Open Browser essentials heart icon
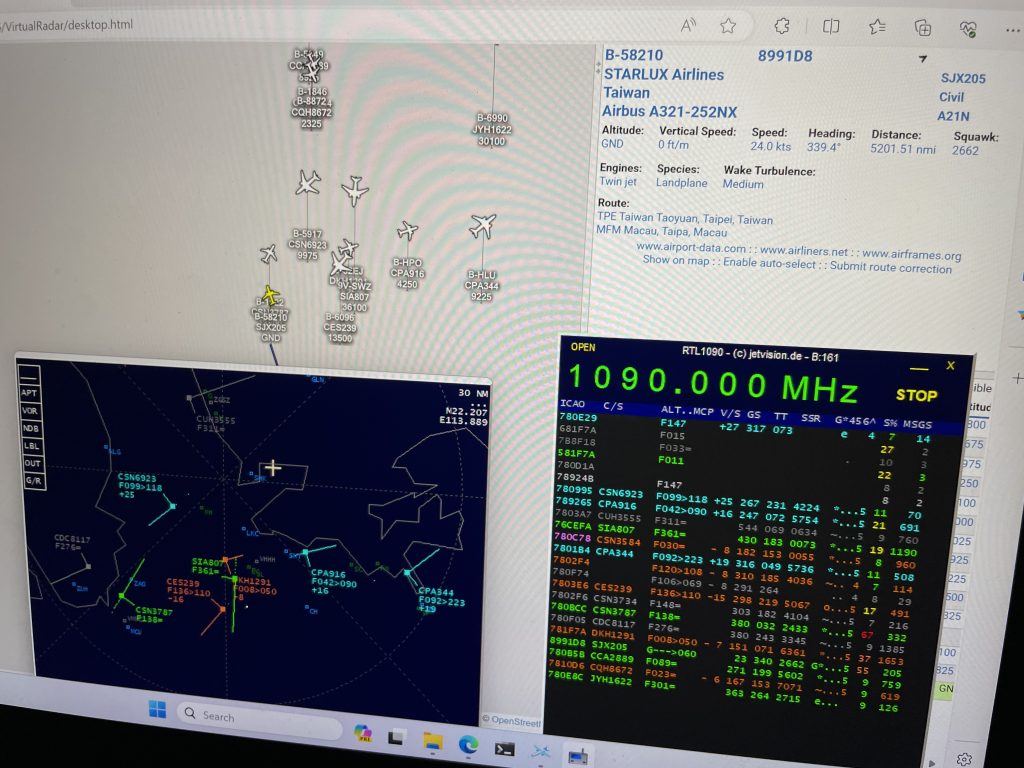The width and height of the screenshot is (1024, 768). click(x=968, y=28)
